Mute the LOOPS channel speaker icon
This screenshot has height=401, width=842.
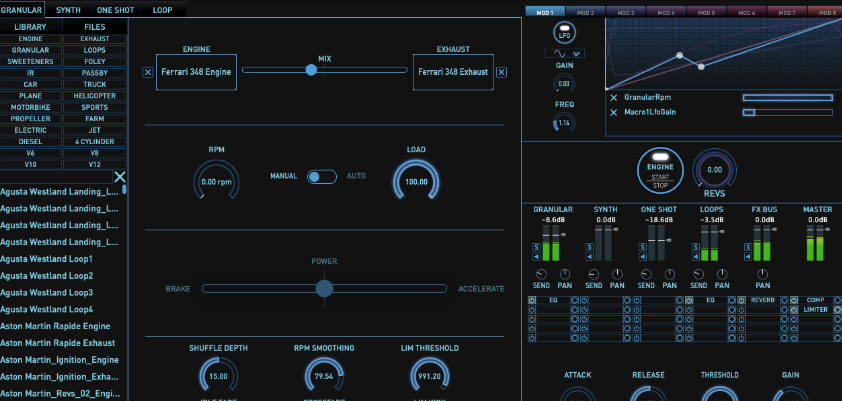(x=696, y=257)
